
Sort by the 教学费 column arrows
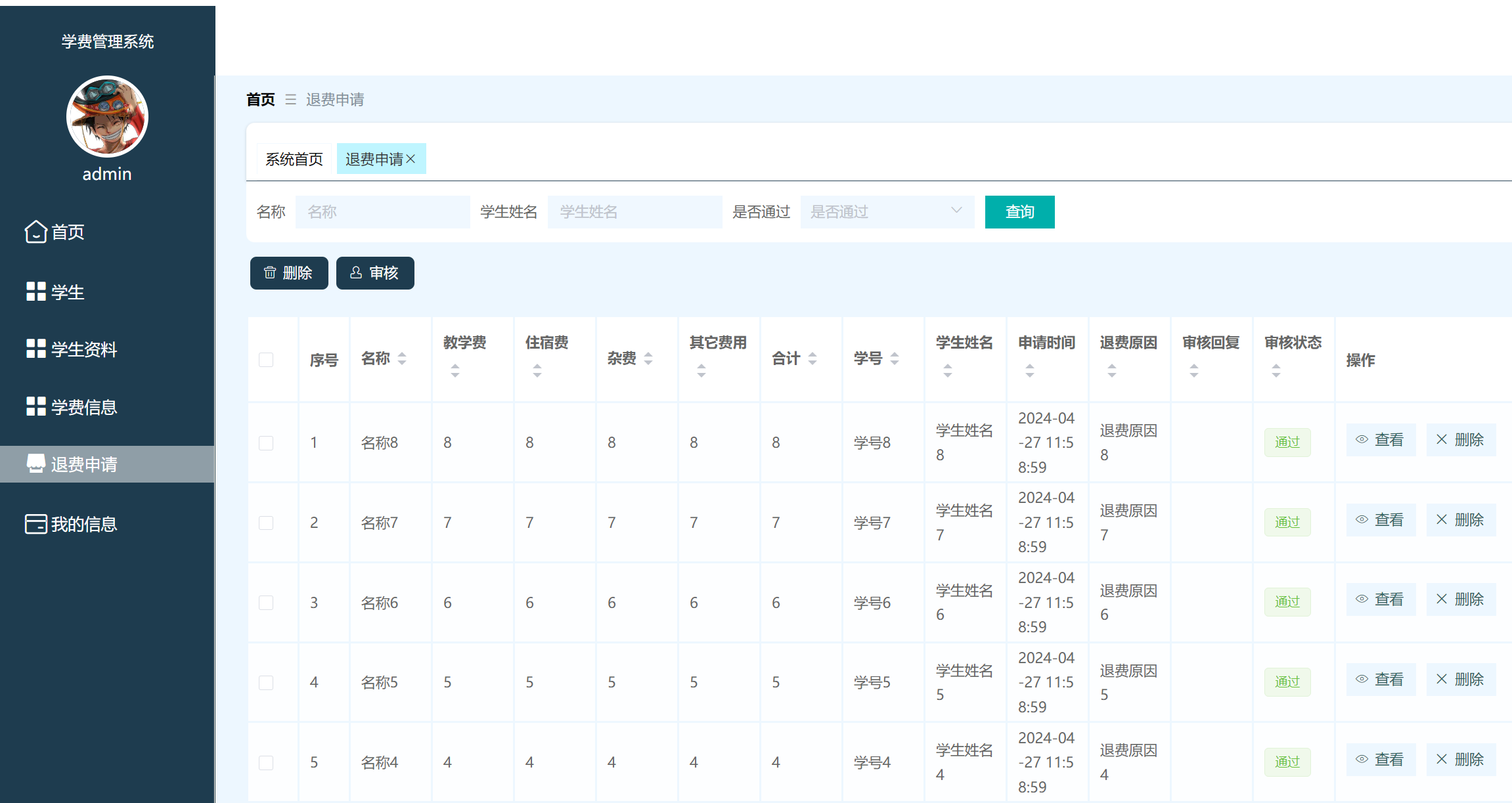click(455, 370)
